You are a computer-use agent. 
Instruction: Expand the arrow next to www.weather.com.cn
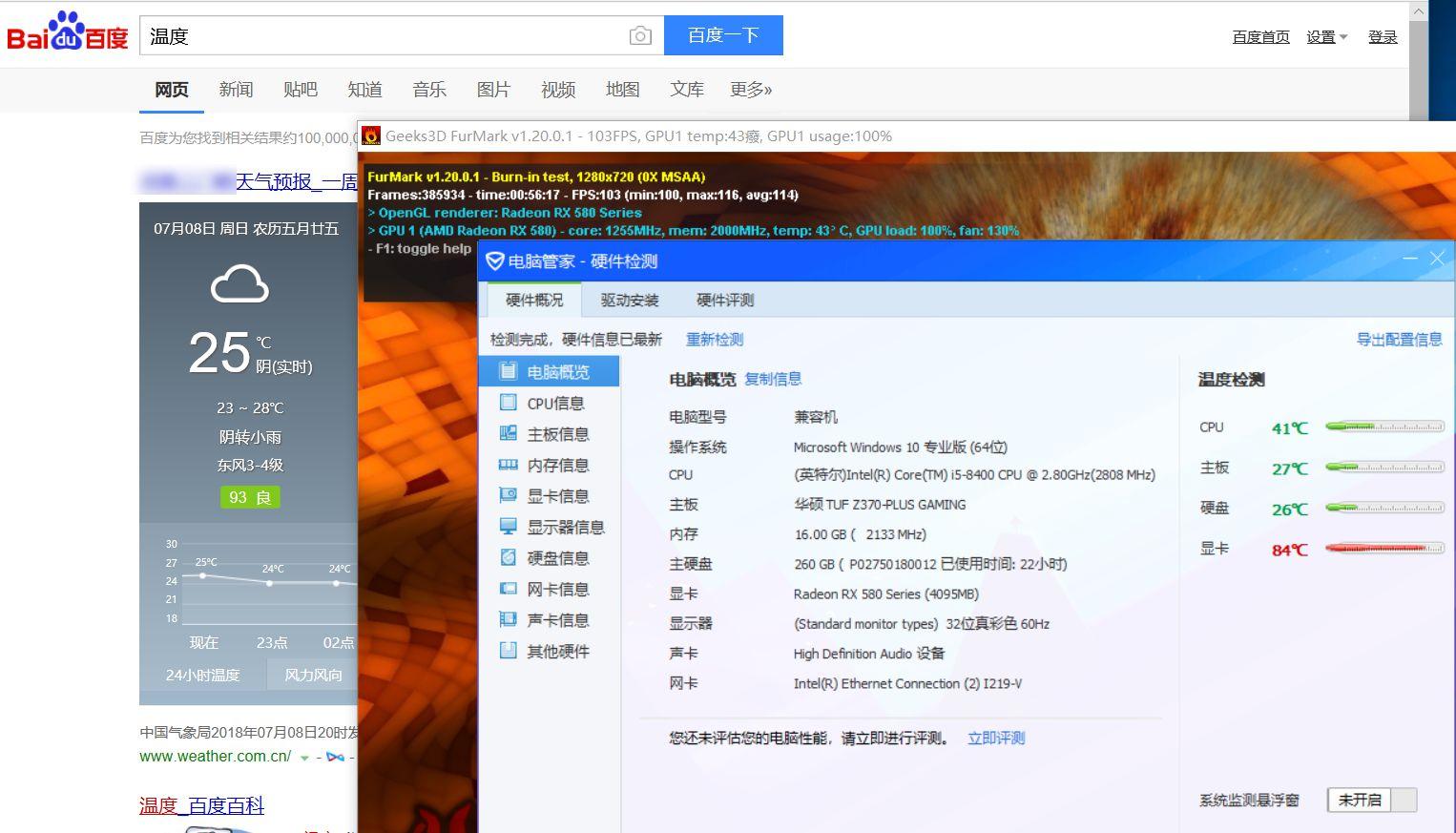[x=304, y=758]
